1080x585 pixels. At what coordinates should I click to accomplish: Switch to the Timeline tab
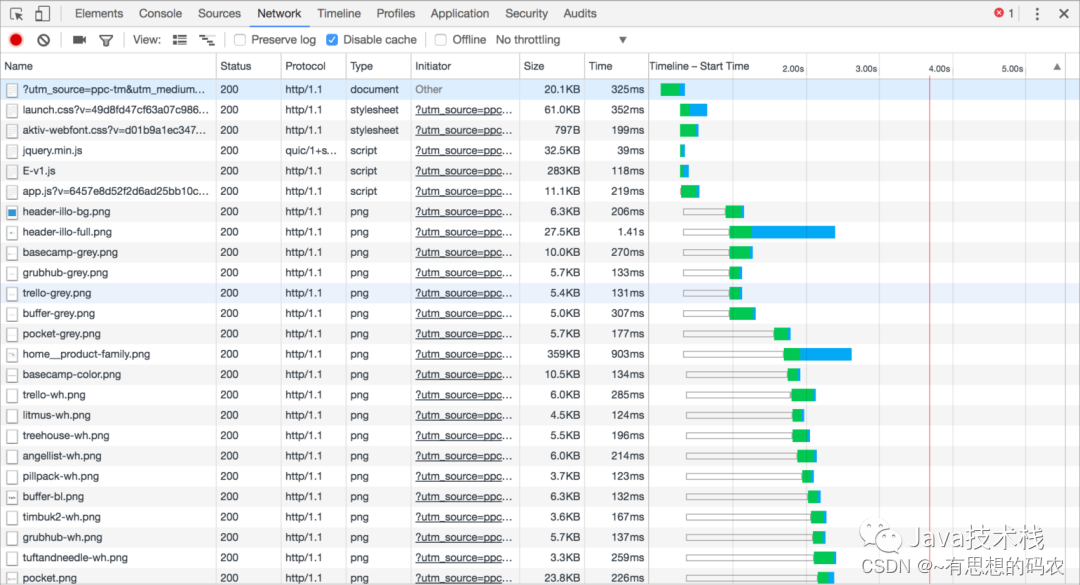(339, 14)
